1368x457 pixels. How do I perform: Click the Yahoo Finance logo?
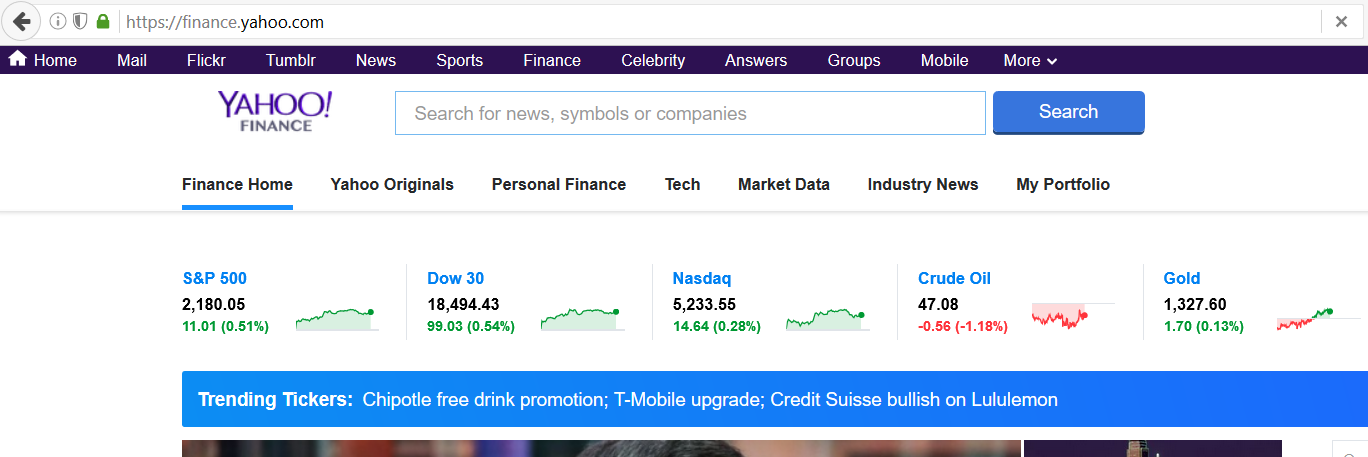tap(275, 111)
